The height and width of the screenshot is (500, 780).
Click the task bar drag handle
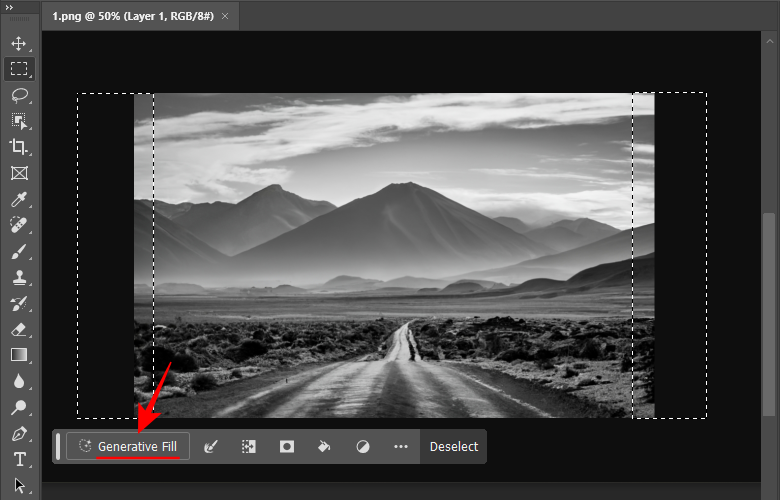[58, 446]
